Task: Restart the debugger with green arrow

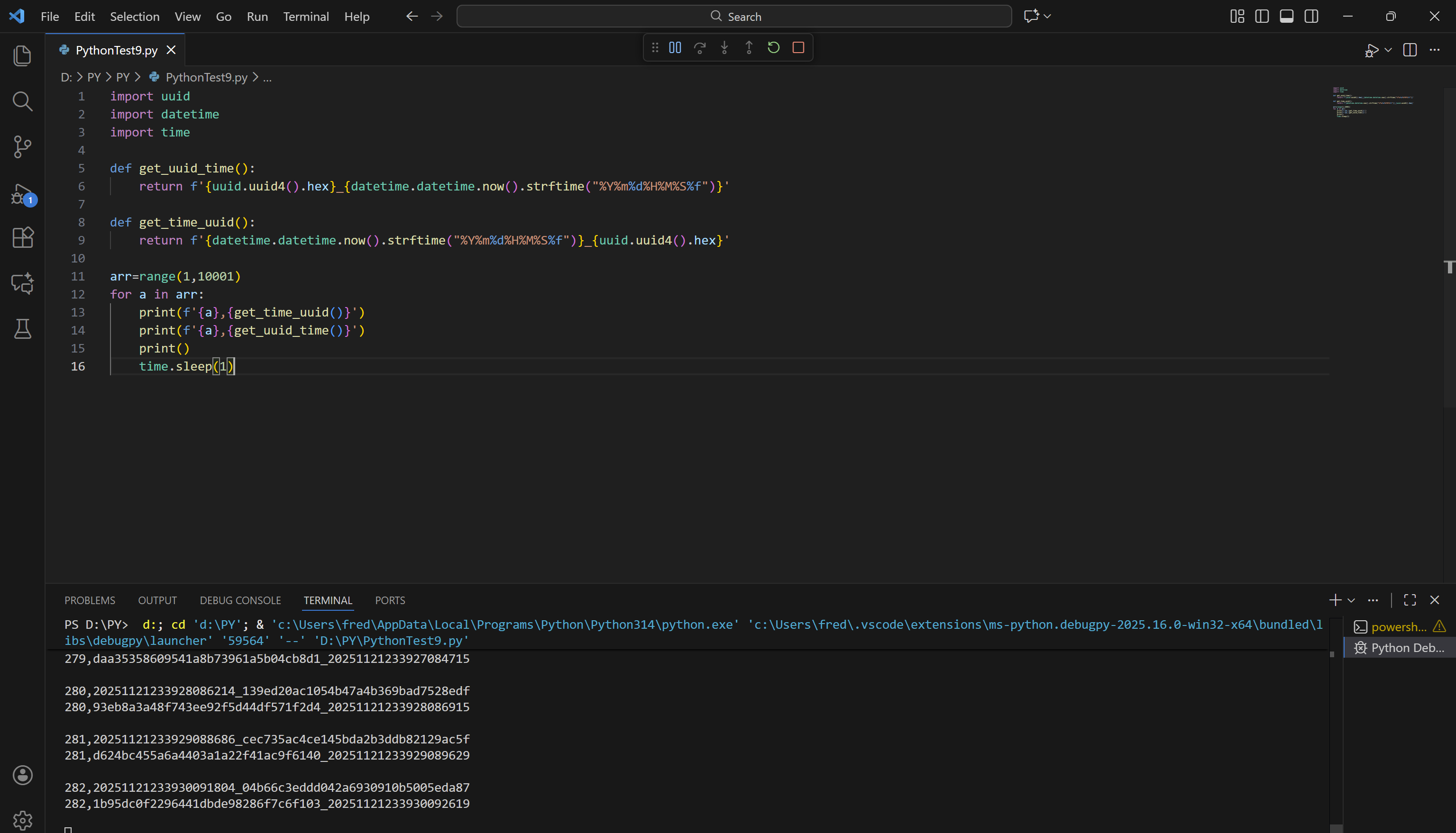Action: (x=774, y=47)
